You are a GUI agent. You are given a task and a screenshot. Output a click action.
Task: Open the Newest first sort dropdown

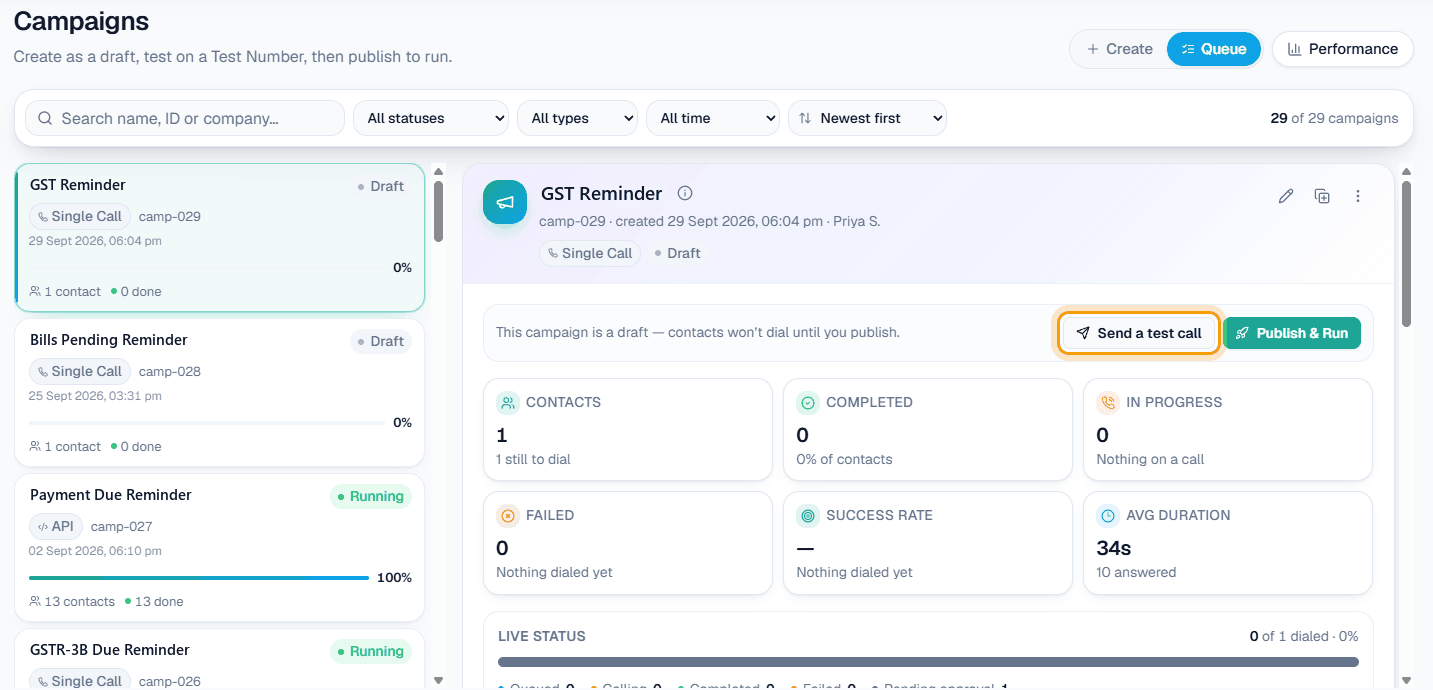pos(867,118)
